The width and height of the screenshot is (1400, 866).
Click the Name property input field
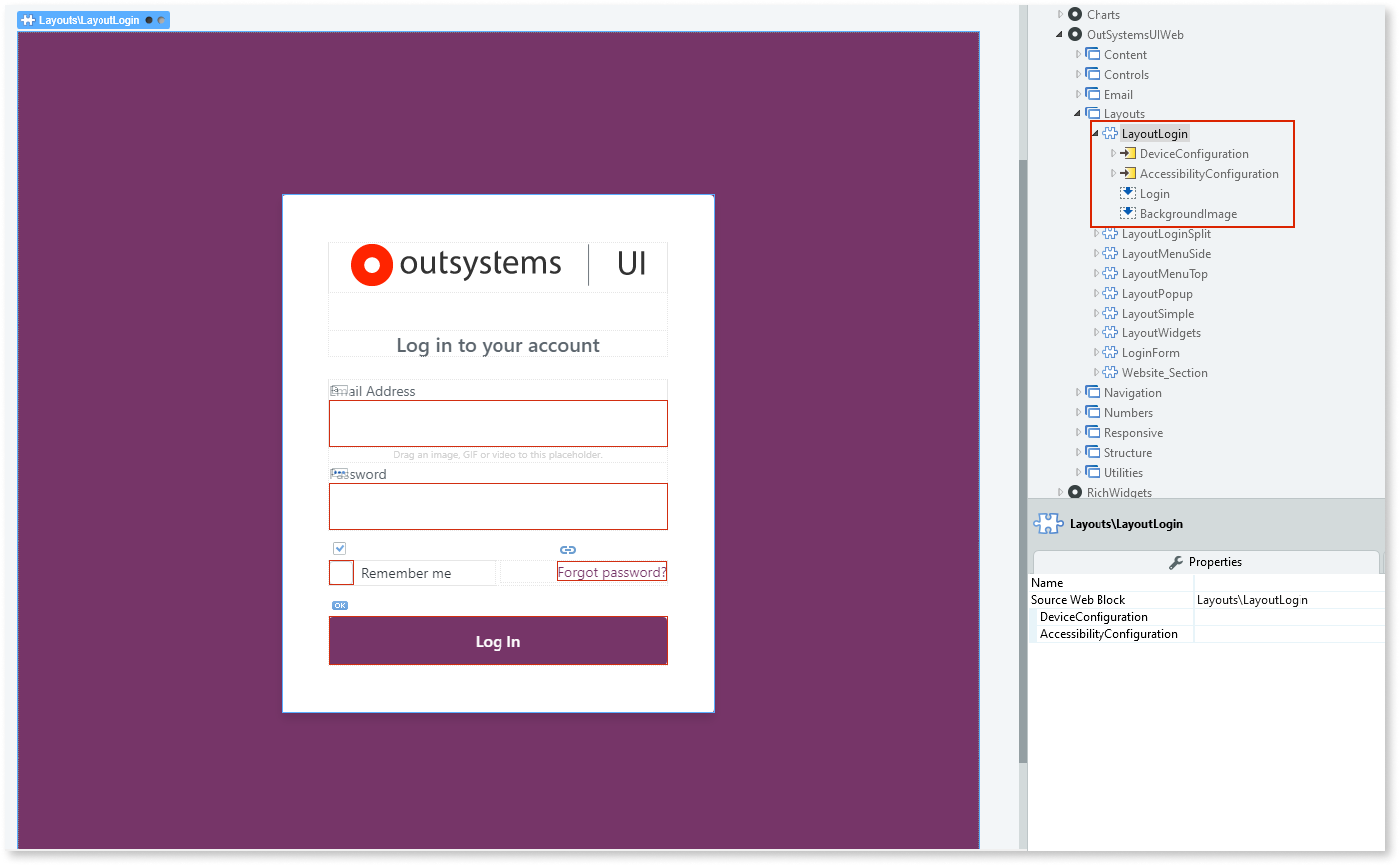(1289, 582)
